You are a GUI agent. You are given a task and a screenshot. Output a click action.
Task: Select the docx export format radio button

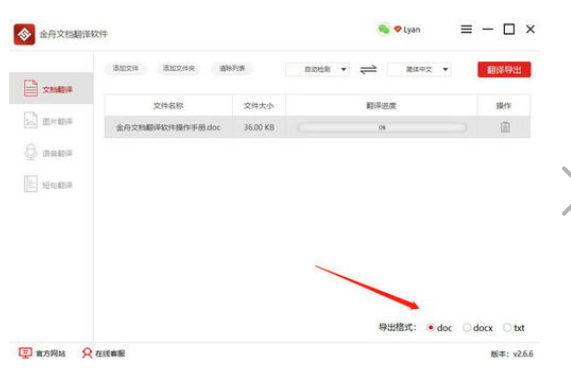pyautogui.click(x=466, y=328)
